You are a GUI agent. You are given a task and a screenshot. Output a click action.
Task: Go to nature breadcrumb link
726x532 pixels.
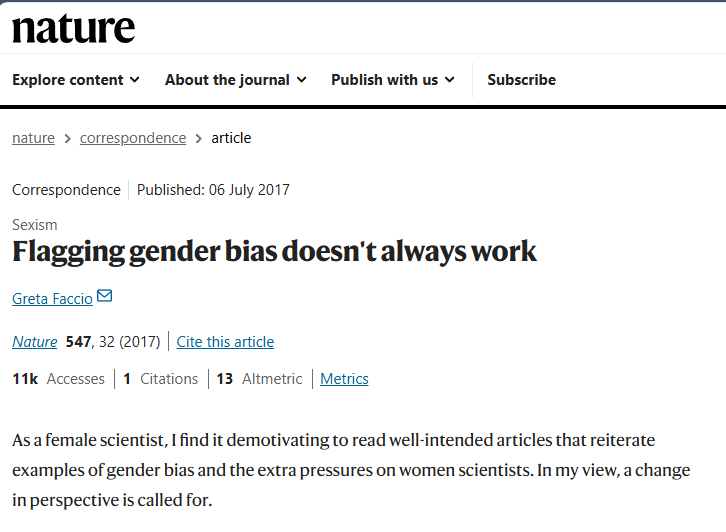[33, 138]
